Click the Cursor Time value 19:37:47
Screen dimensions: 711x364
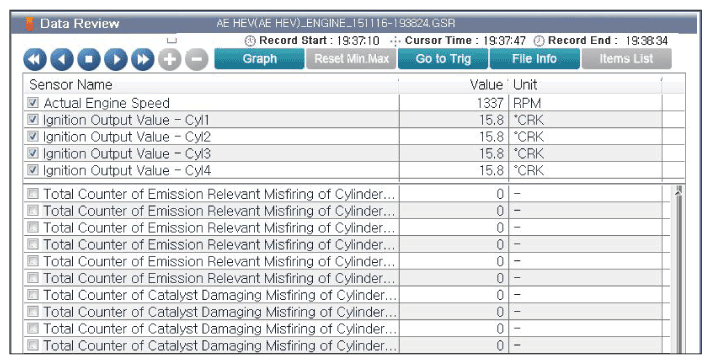tap(504, 41)
